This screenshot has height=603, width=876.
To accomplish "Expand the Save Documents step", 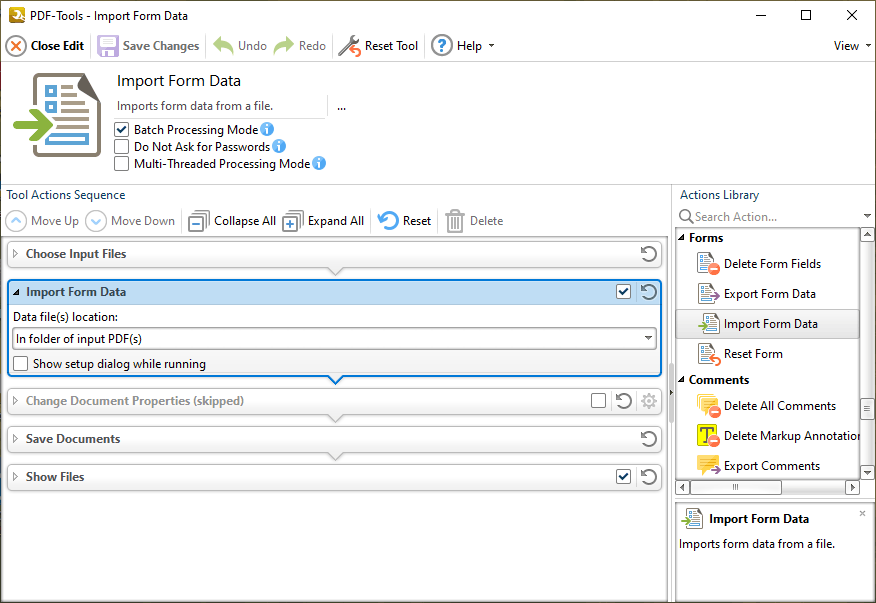I will (16, 439).
